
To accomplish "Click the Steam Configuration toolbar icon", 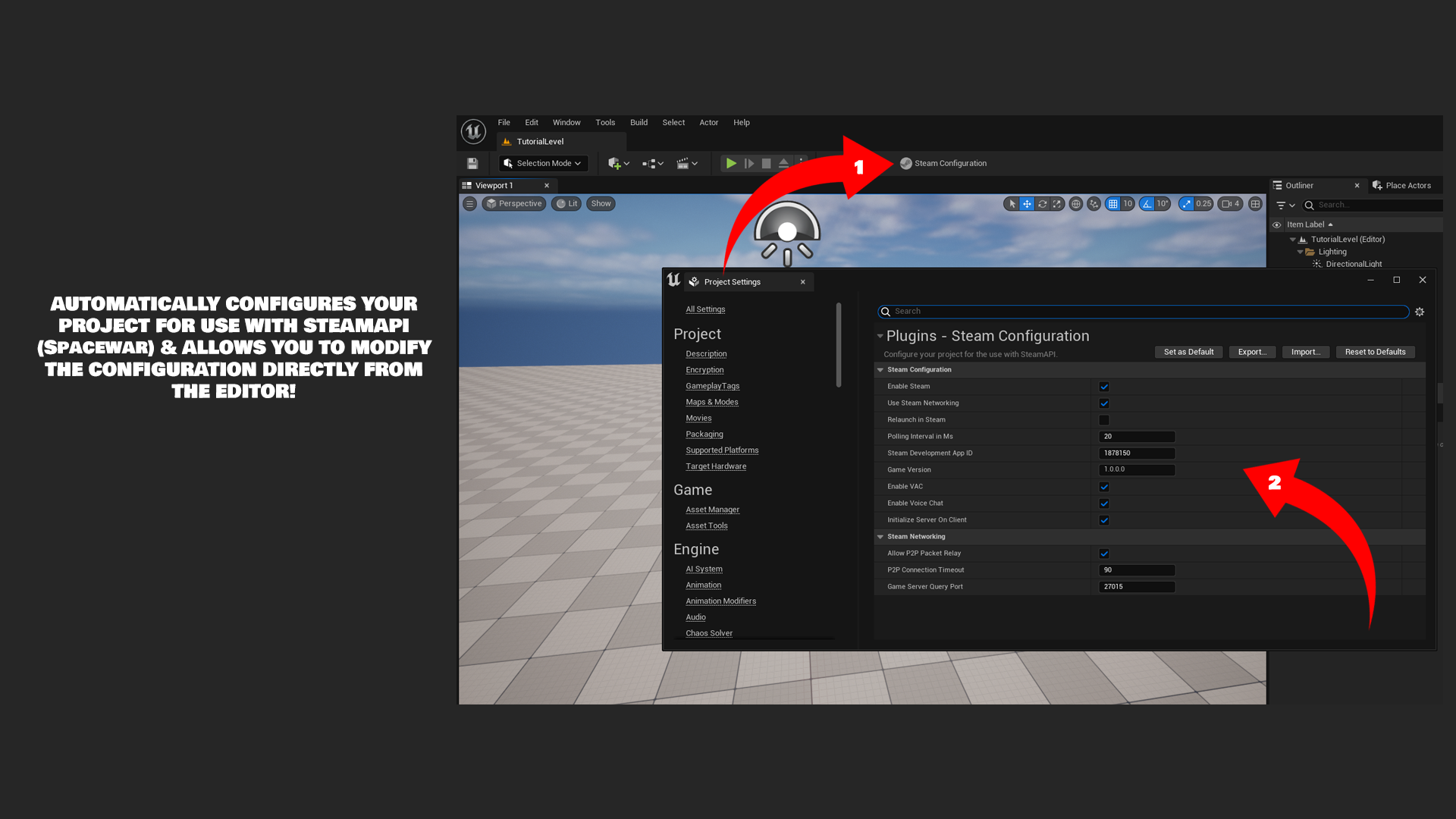I will click(905, 163).
